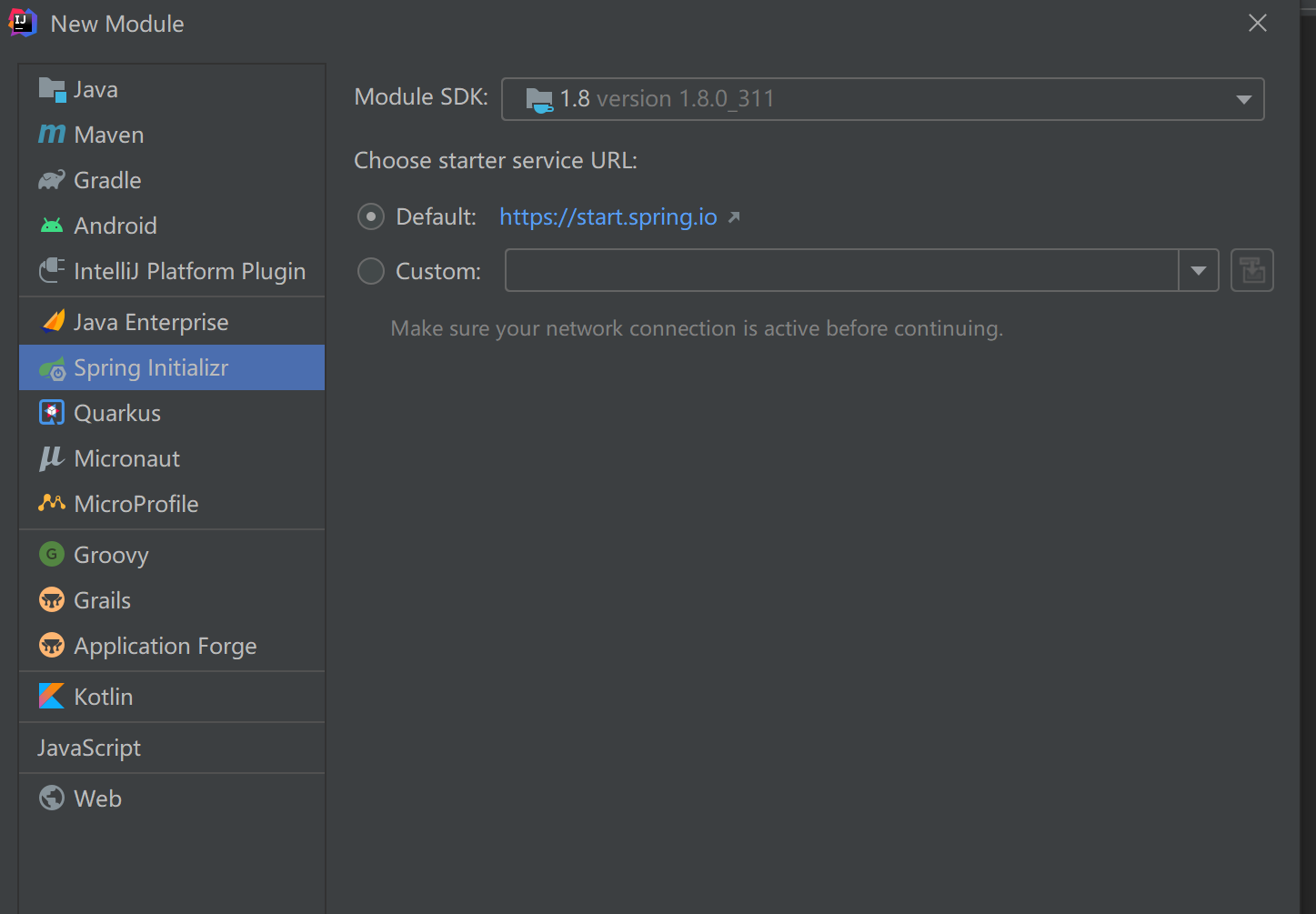The image size is (1316, 914).
Task: Click the Maven icon in the module list
Action: pos(52,135)
